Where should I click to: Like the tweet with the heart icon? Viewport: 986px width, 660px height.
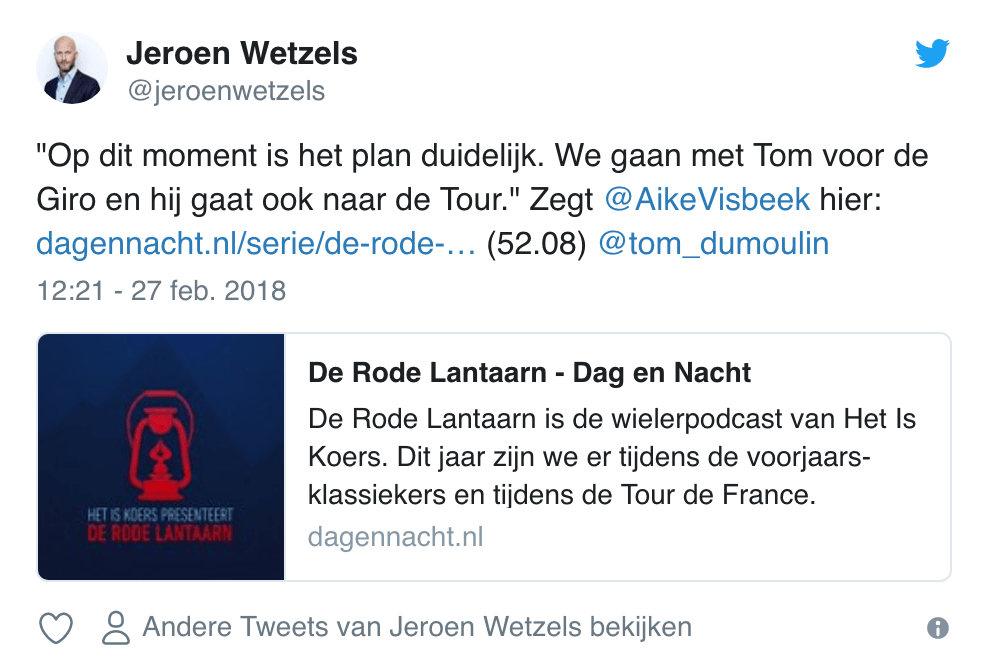(x=55, y=628)
